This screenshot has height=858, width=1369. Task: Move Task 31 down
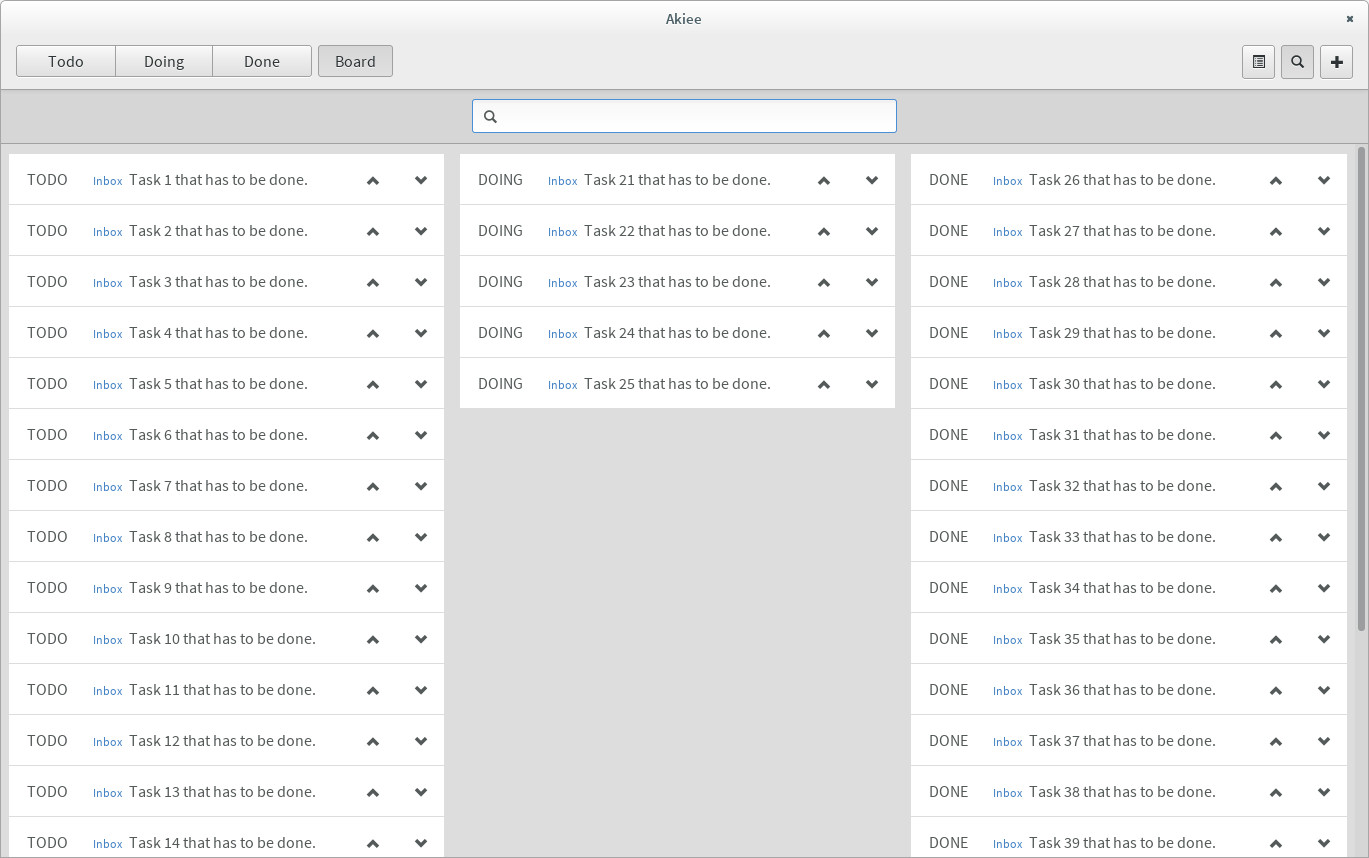(x=1324, y=436)
